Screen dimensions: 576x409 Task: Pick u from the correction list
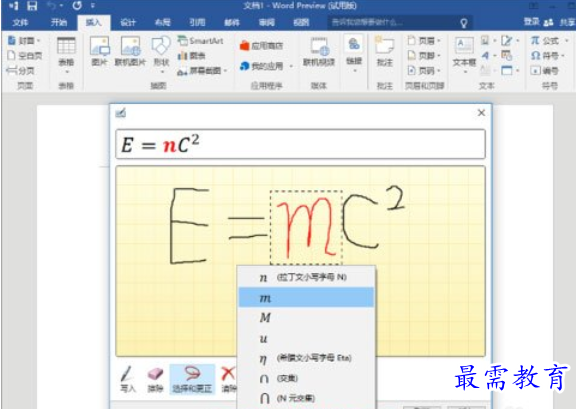tap(306, 338)
